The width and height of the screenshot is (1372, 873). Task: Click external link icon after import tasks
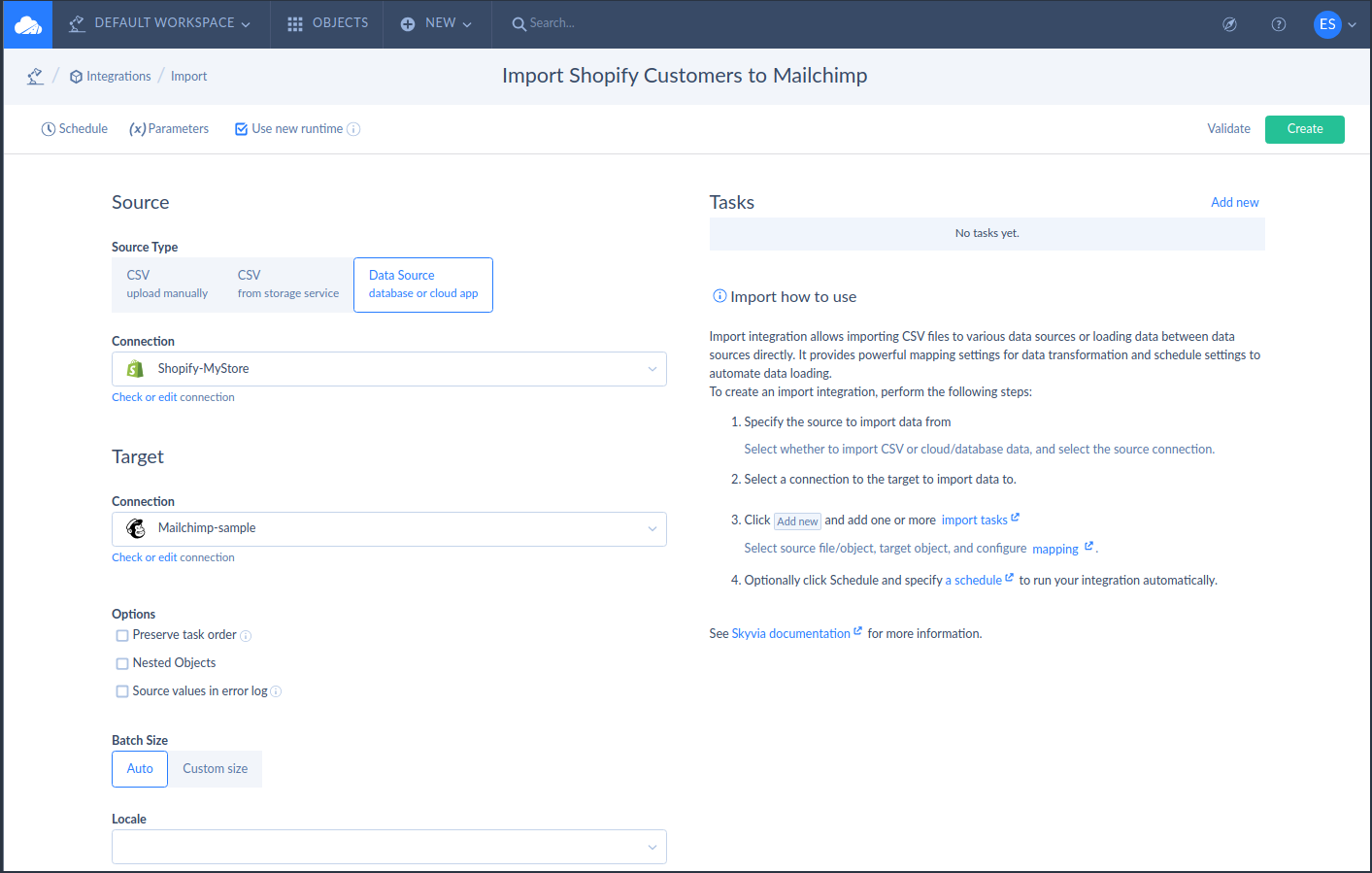point(1016,518)
